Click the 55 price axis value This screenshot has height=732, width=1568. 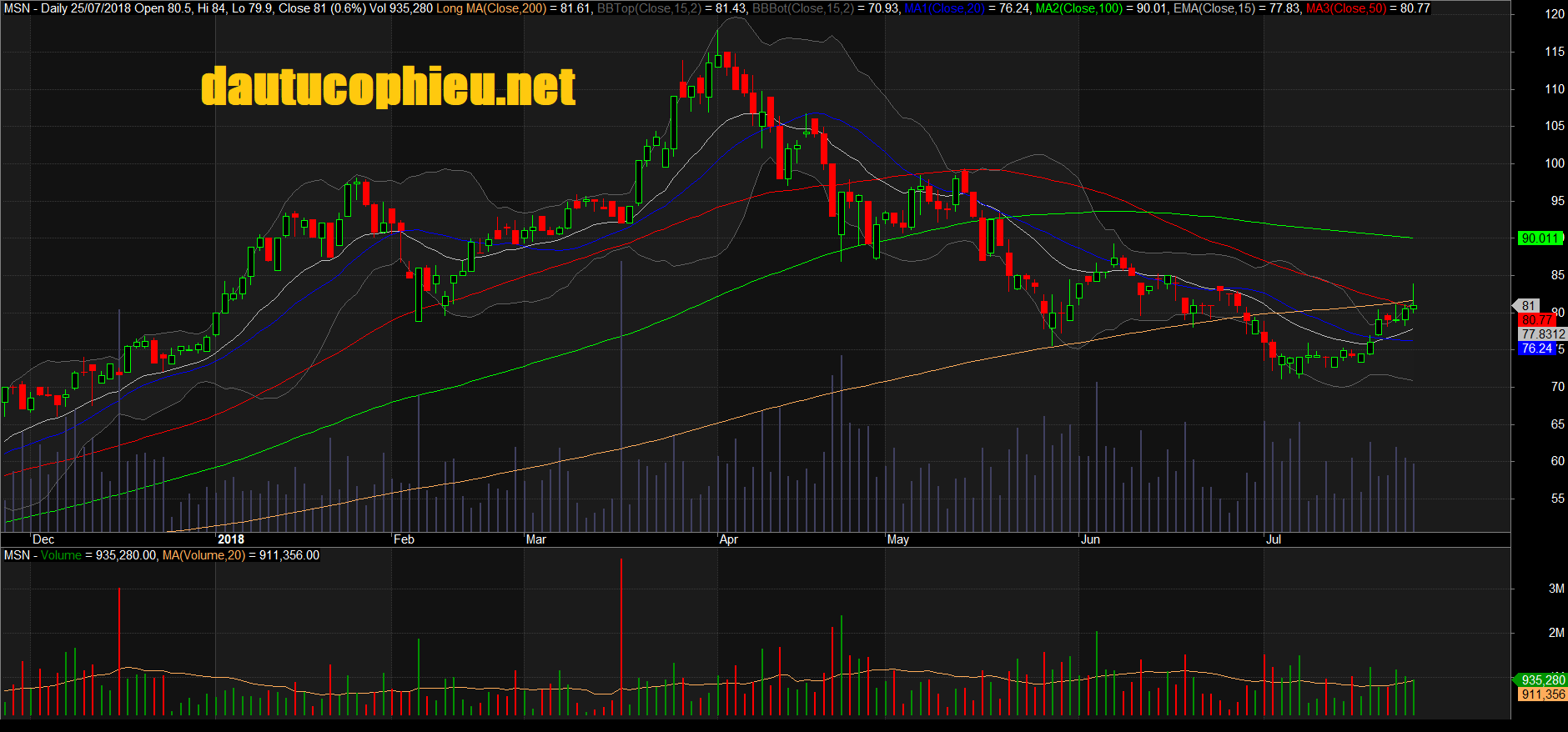pyautogui.click(x=1558, y=499)
